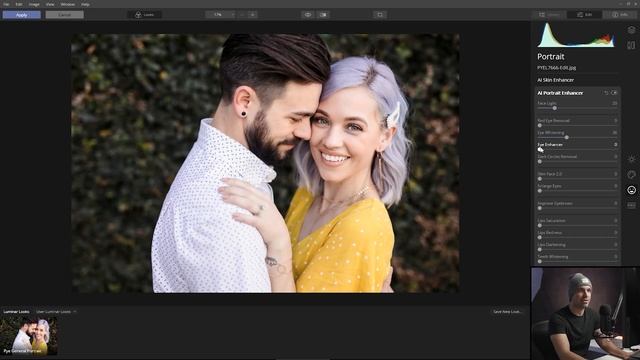This screenshot has width=640, height=360.
Task: Open the Window menu
Action: click(67, 4)
